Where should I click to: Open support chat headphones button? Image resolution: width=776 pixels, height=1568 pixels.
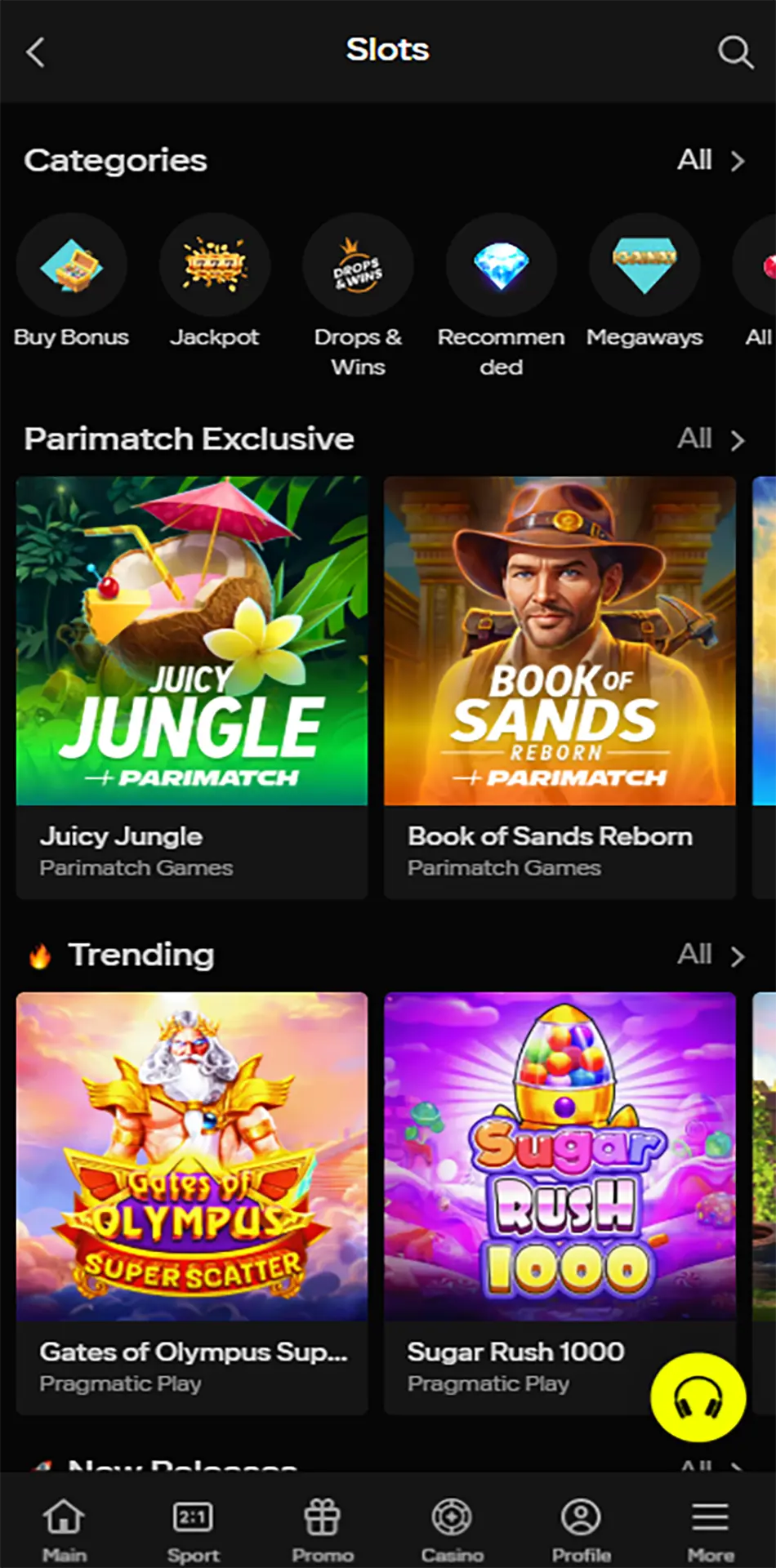698,1397
